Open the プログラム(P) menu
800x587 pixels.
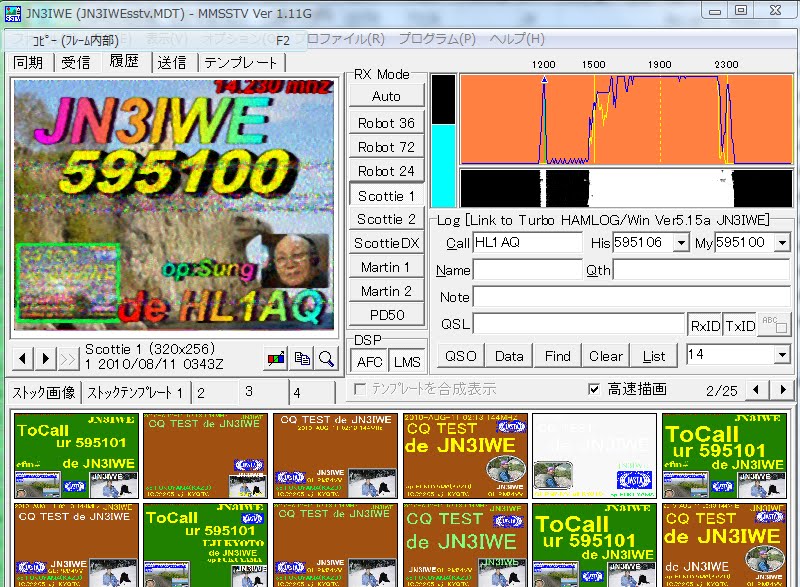[x=437, y=39]
